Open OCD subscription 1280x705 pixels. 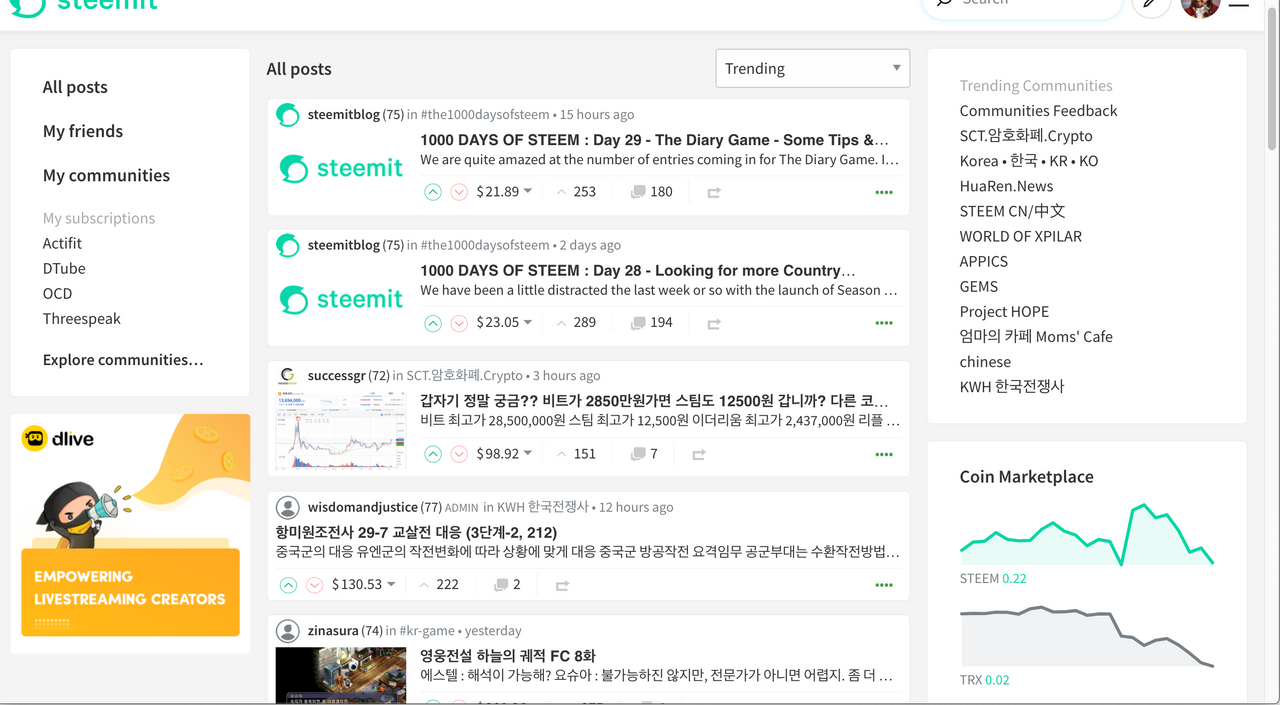pyautogui.click(x=58, y=293)
